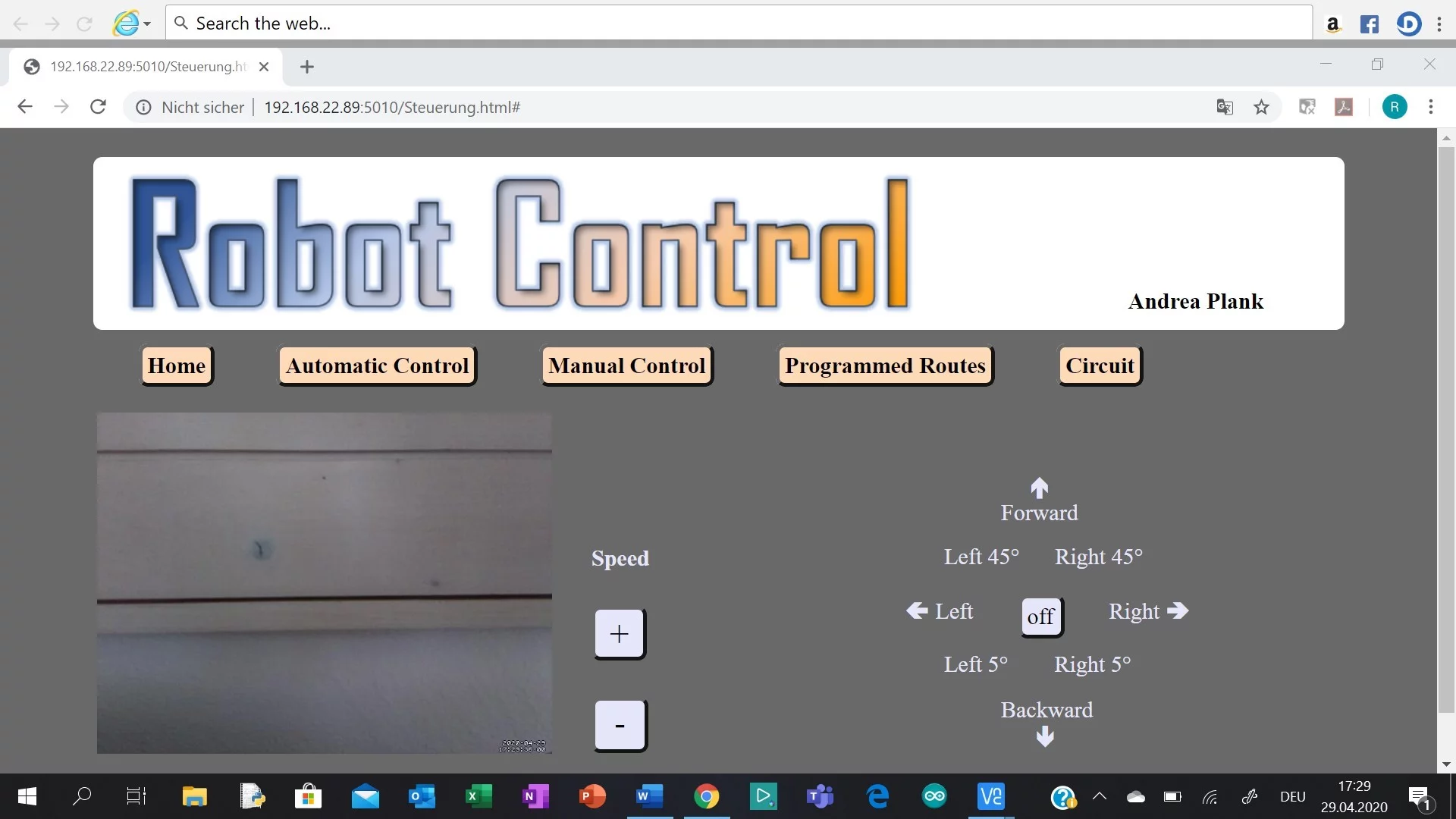Stop the robot with the off button

(x=1041, y=617)
